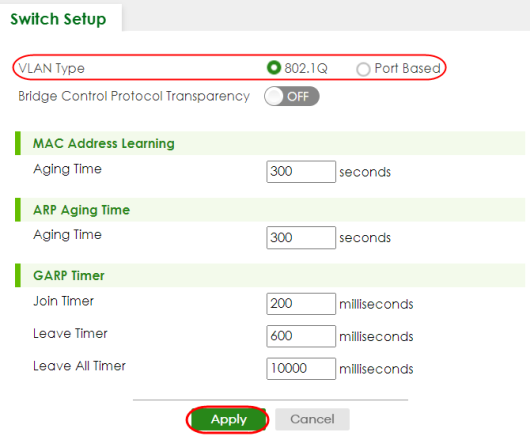This screenshot has width=530, height=436.
Task: Click the Cancel button
Action: click(x=312, y=419)
